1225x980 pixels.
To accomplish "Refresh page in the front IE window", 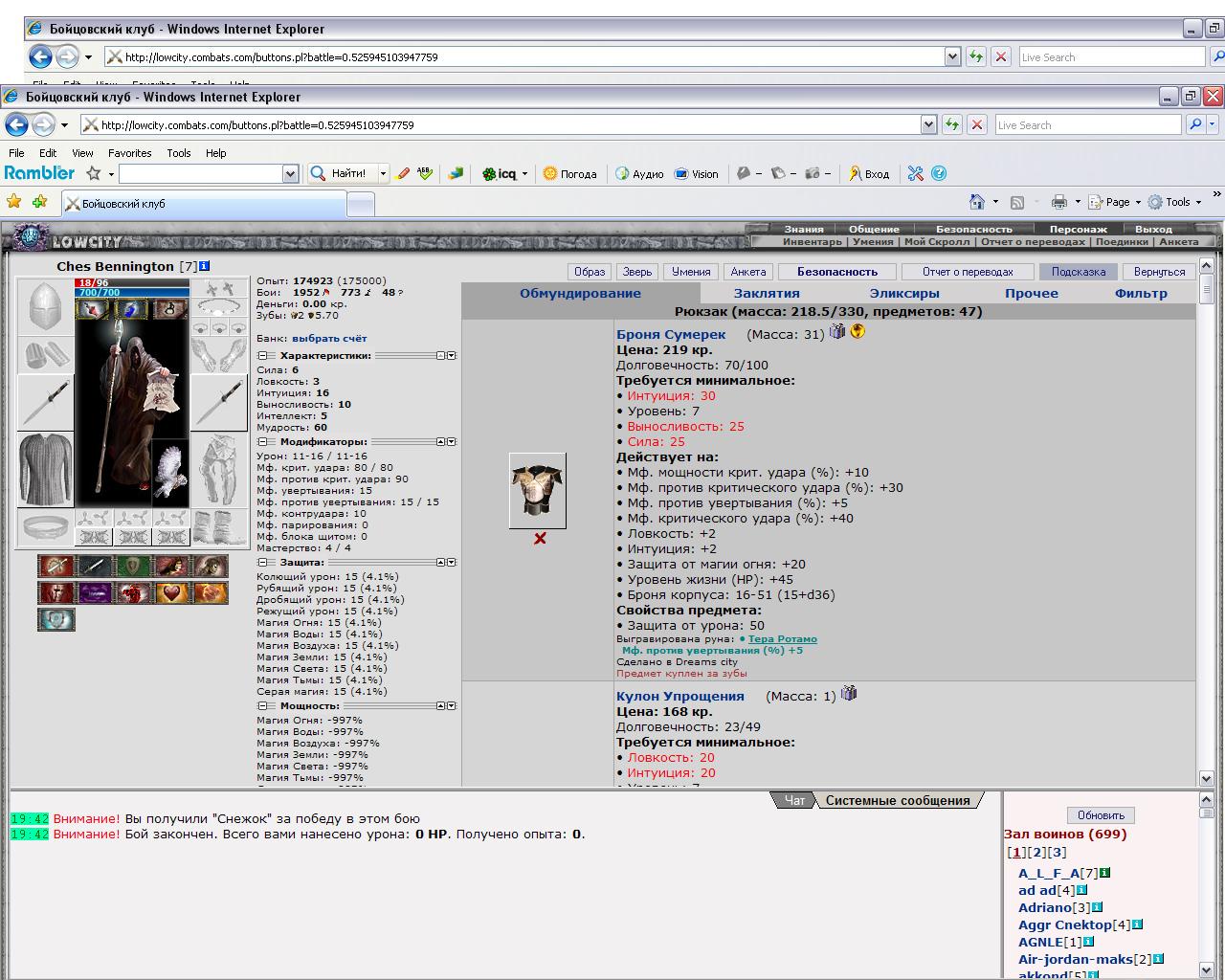I will point(951,124).
